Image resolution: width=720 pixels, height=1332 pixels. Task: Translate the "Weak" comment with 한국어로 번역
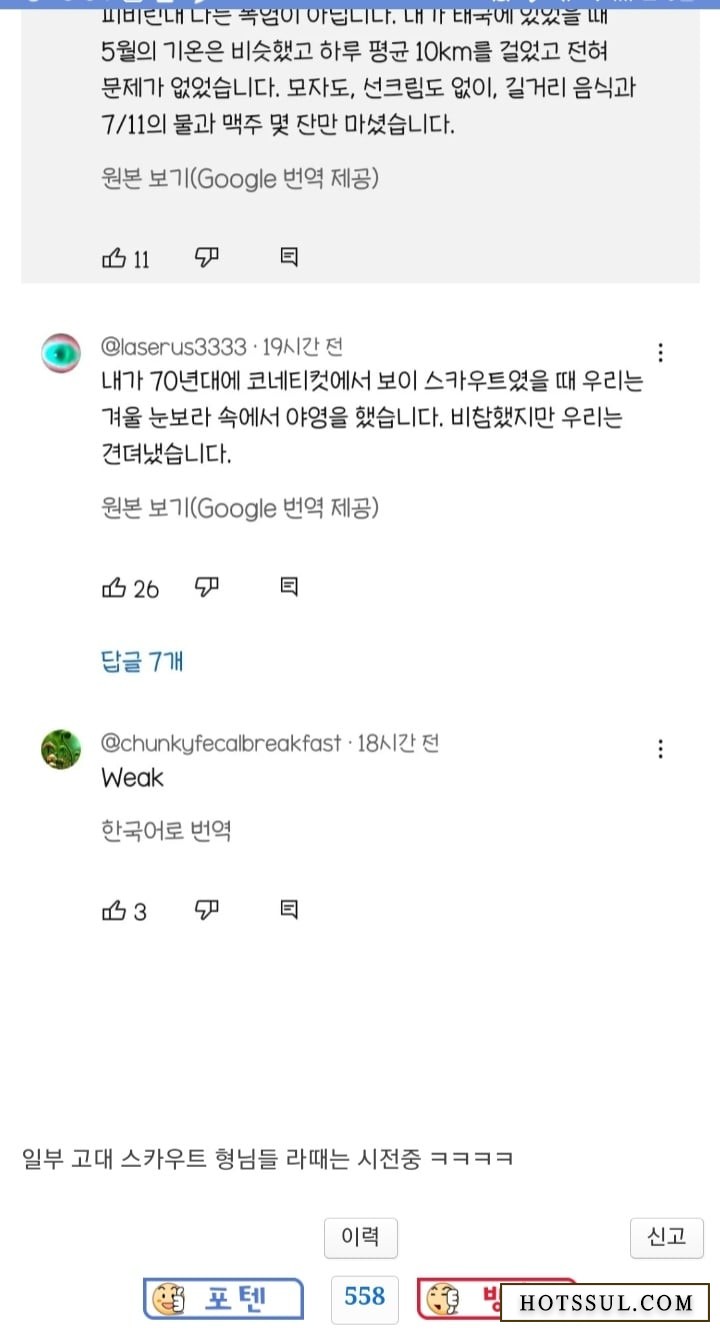(x=166, y=831)
